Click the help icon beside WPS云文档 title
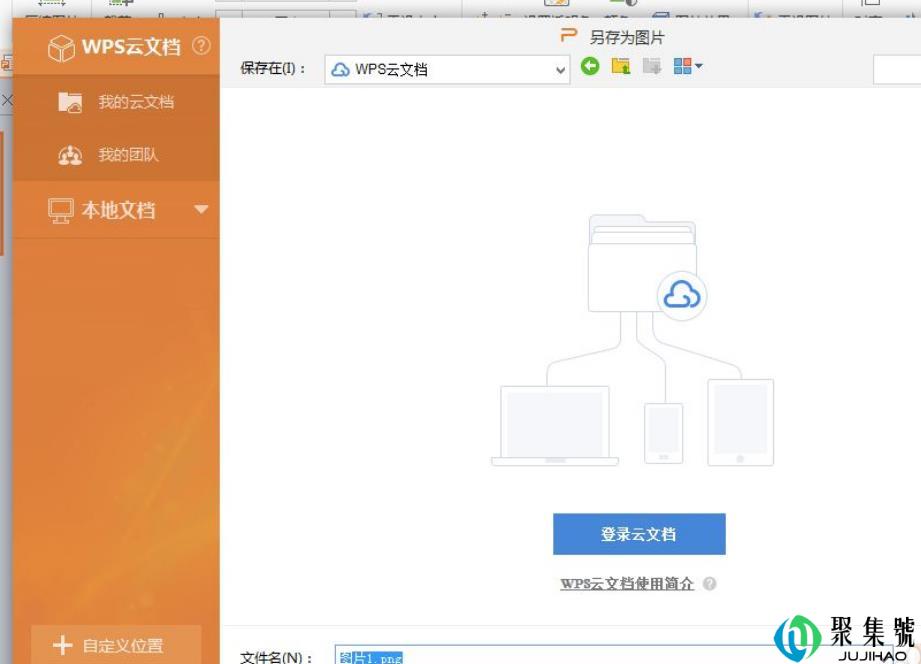Viewport: 921px width, 664px height. point(201,46)
